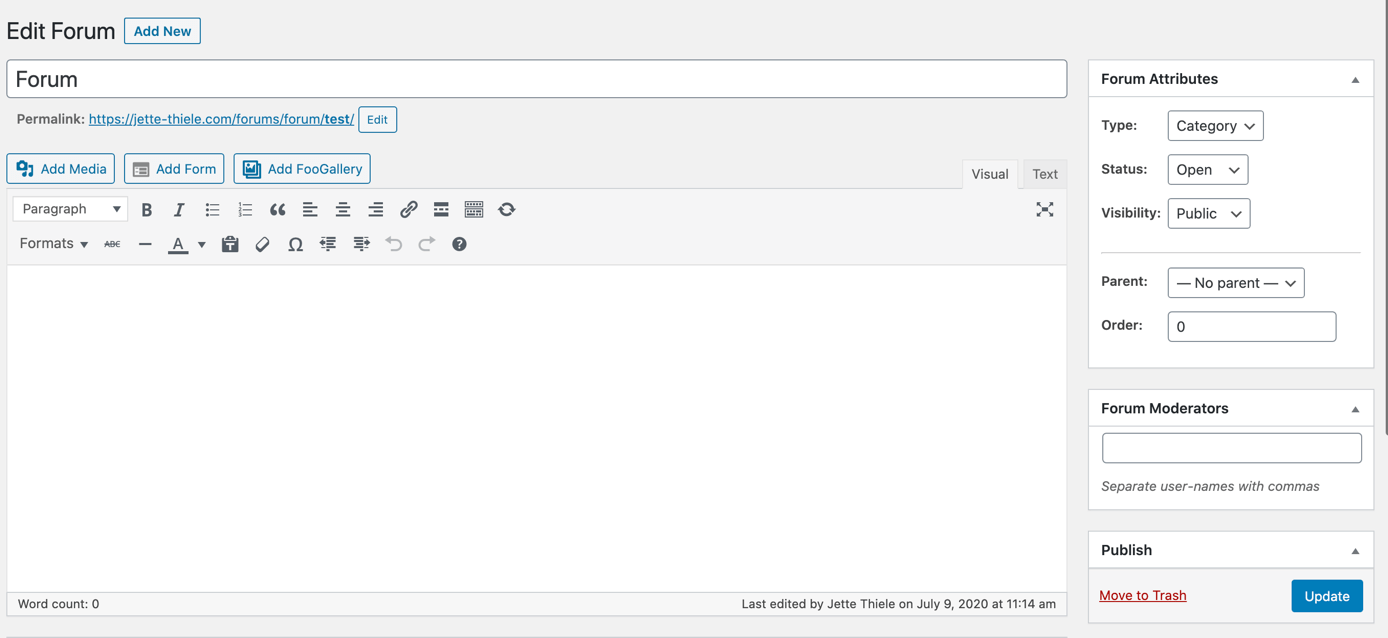Move the forum to trash
Screen dimensions: 1388x638
1143,595
